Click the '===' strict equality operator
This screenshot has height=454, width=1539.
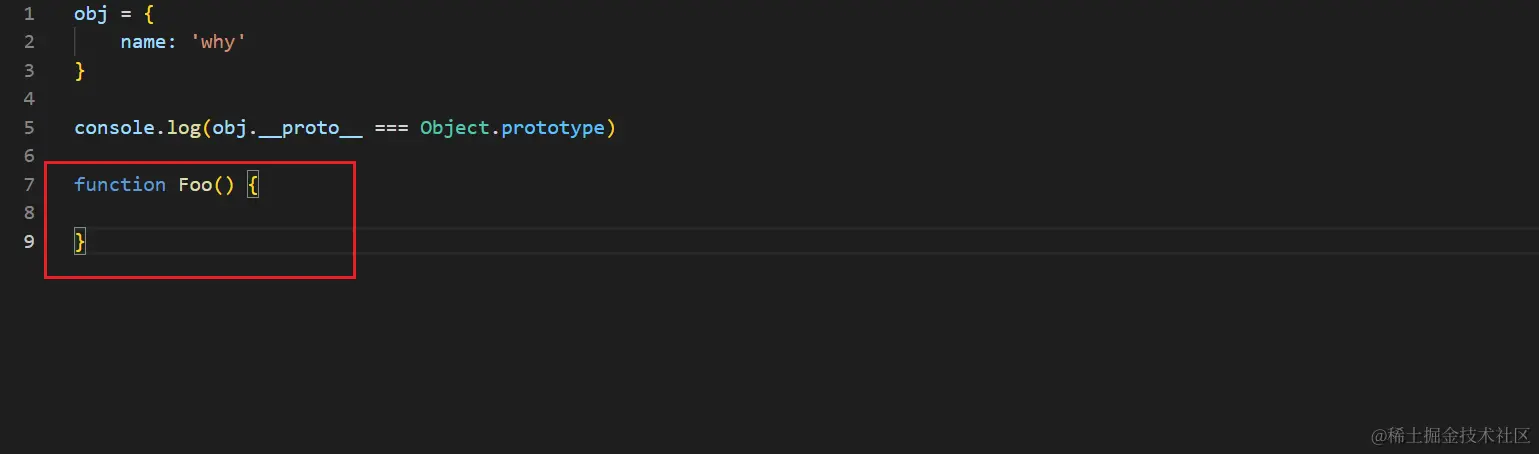click(x=391, y=128)
